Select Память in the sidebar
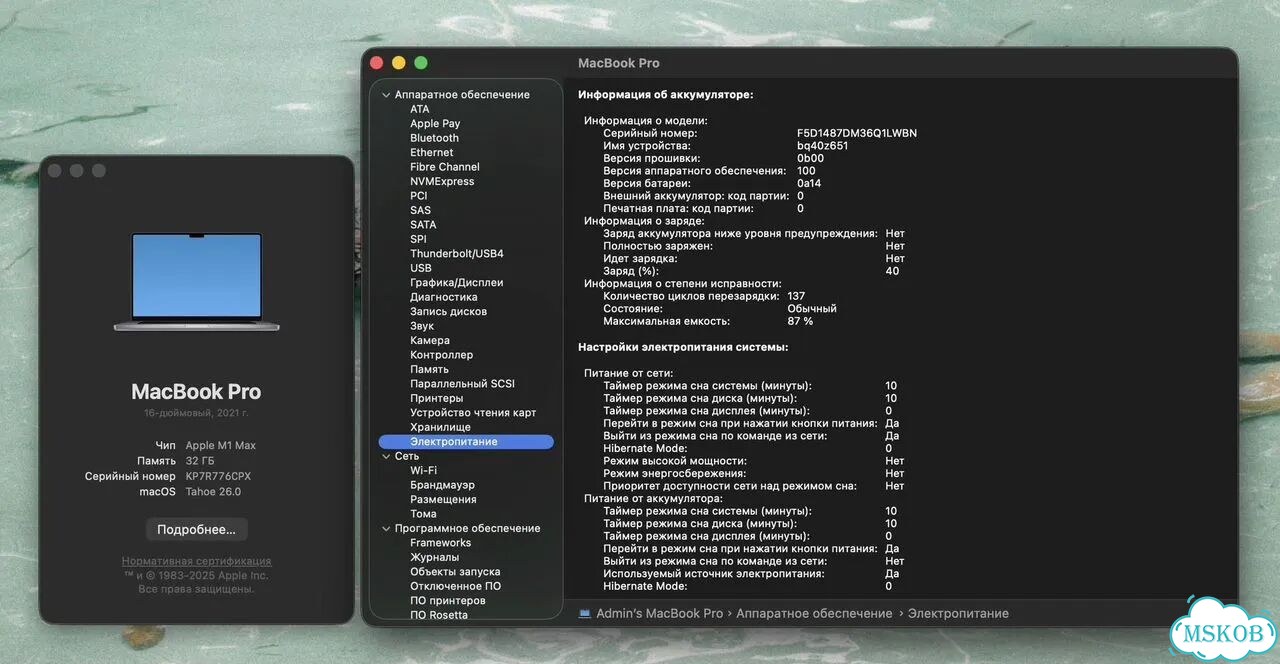The height and width of the screenshot is (664, 1280). (x=429, y=370)
